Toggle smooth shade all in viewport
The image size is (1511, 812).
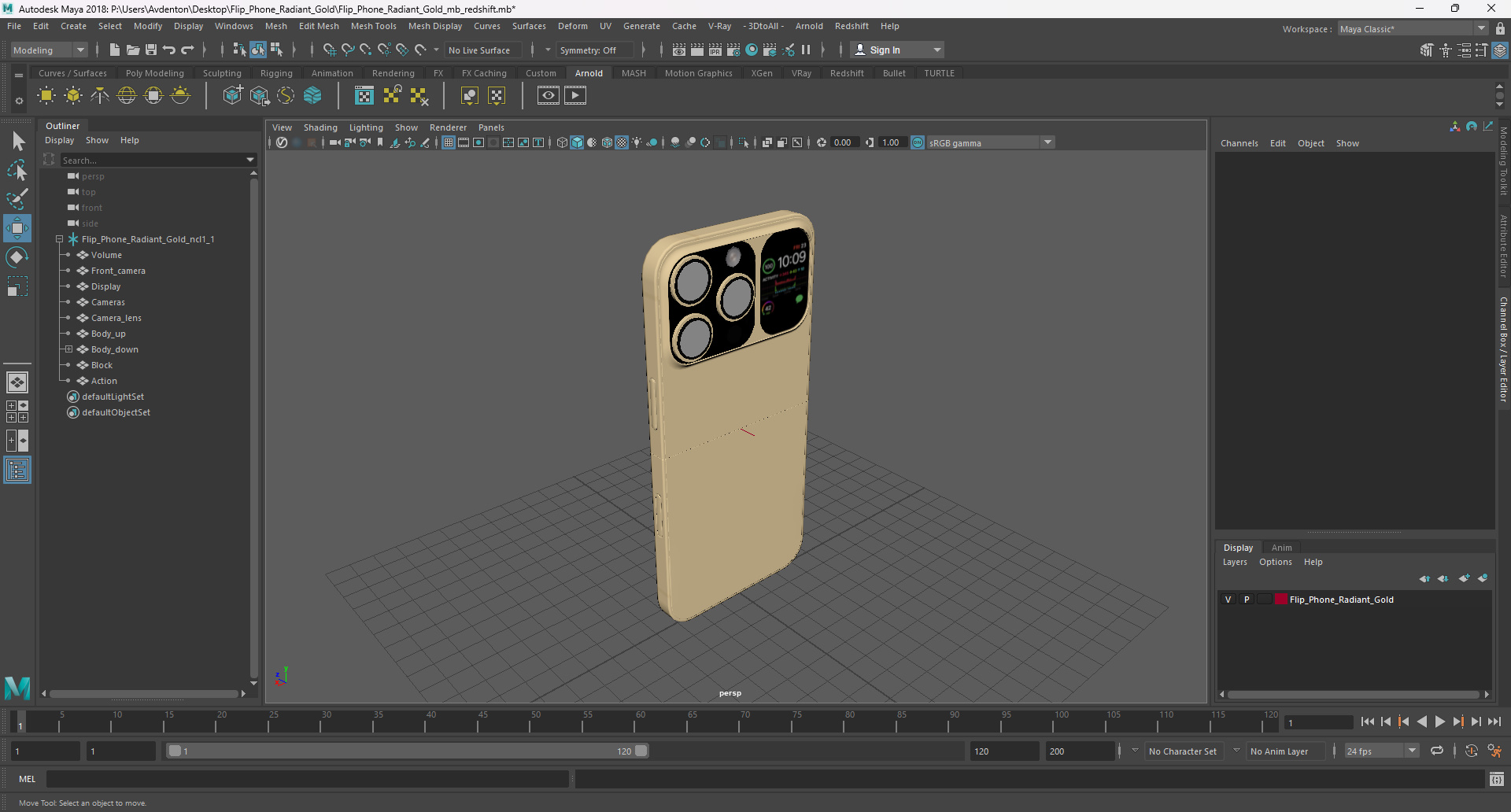click(577, 142)
